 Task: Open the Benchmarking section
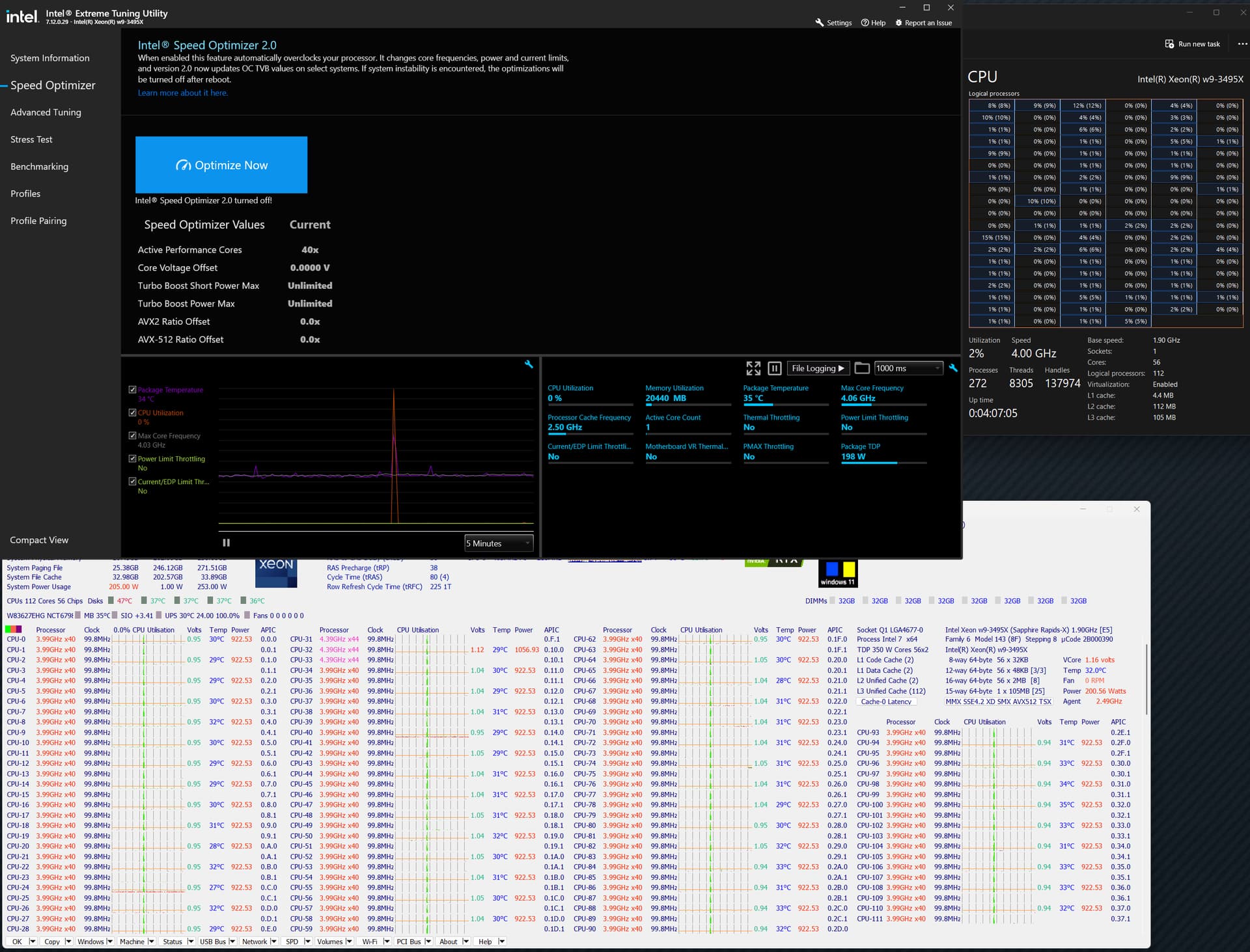[39, 167]
